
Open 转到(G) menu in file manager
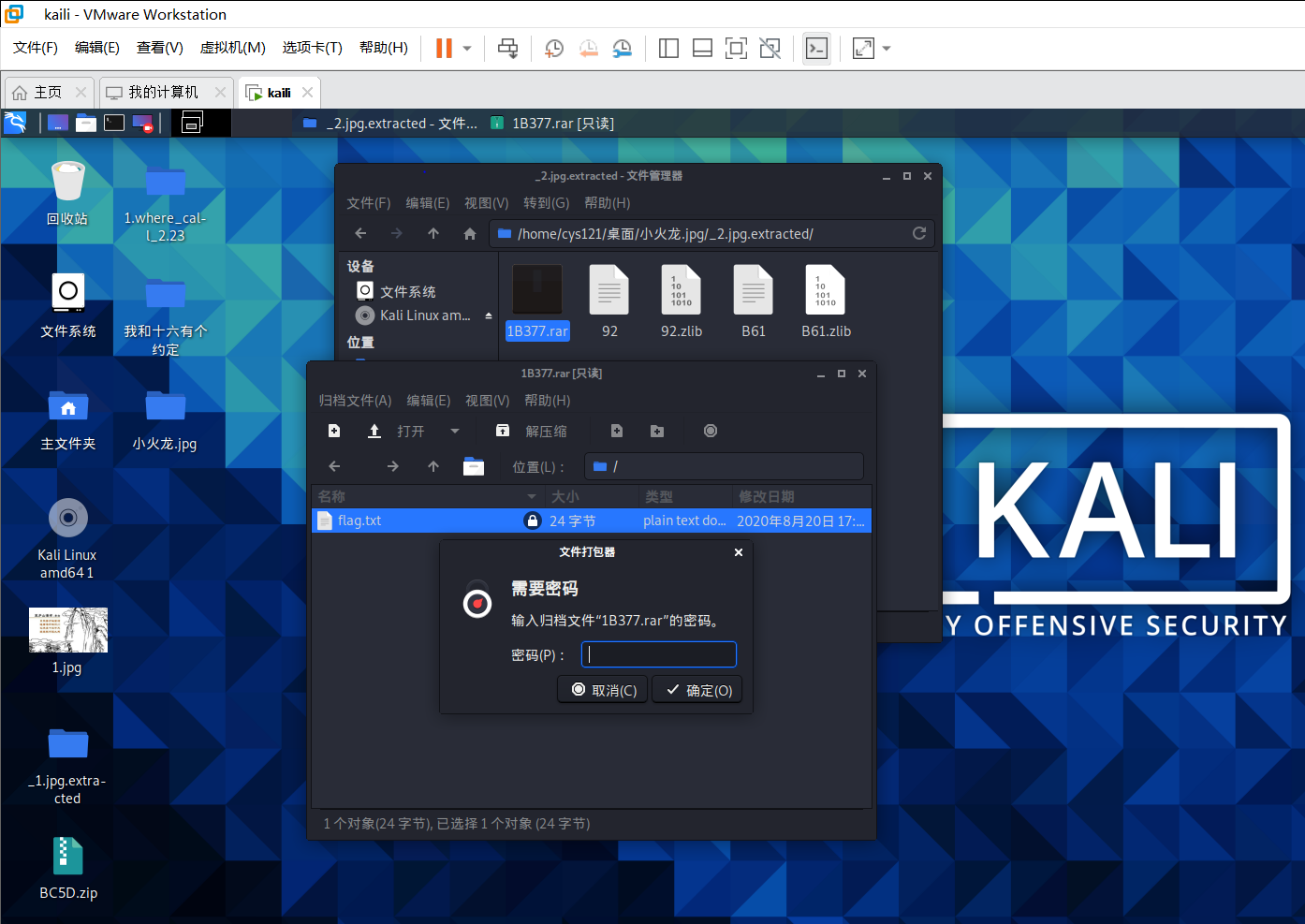(546, 203)
